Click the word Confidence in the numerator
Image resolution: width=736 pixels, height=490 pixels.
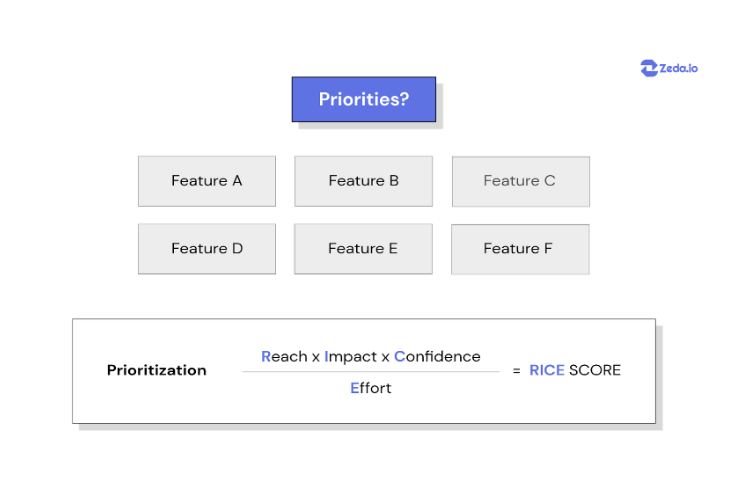click(x=437, y=356)
